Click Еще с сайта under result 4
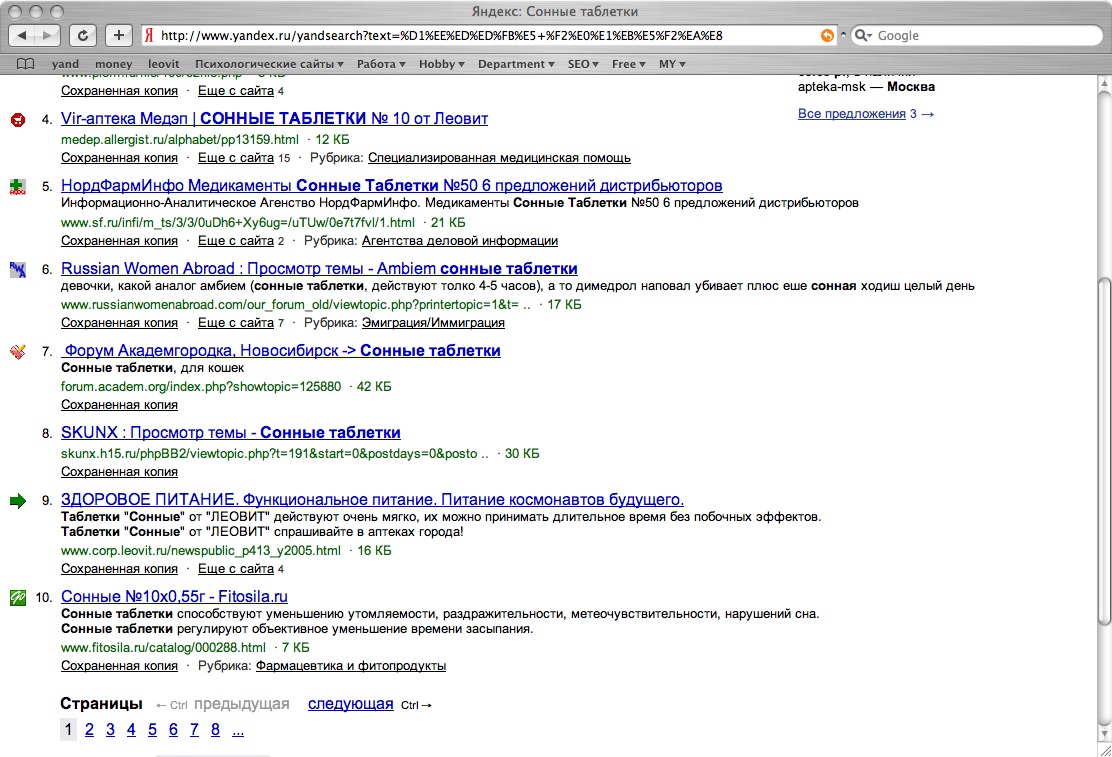The image size is (1112, 757). 235,158
